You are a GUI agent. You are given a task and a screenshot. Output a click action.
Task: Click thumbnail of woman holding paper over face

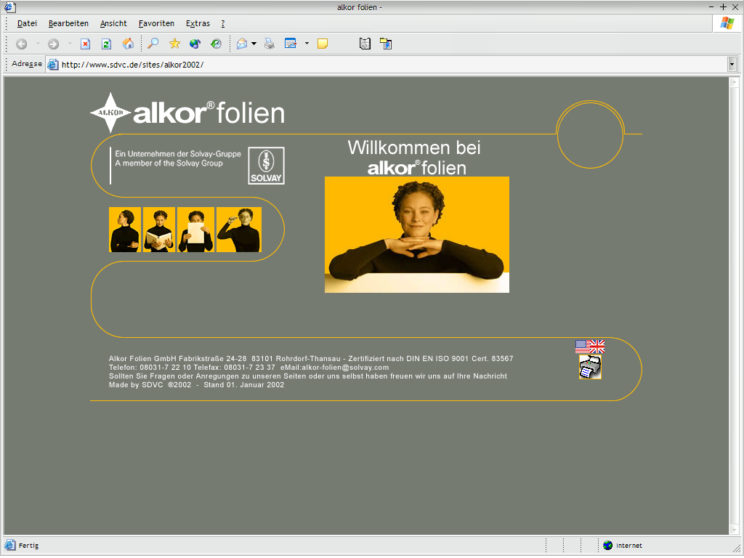[195, 230]
